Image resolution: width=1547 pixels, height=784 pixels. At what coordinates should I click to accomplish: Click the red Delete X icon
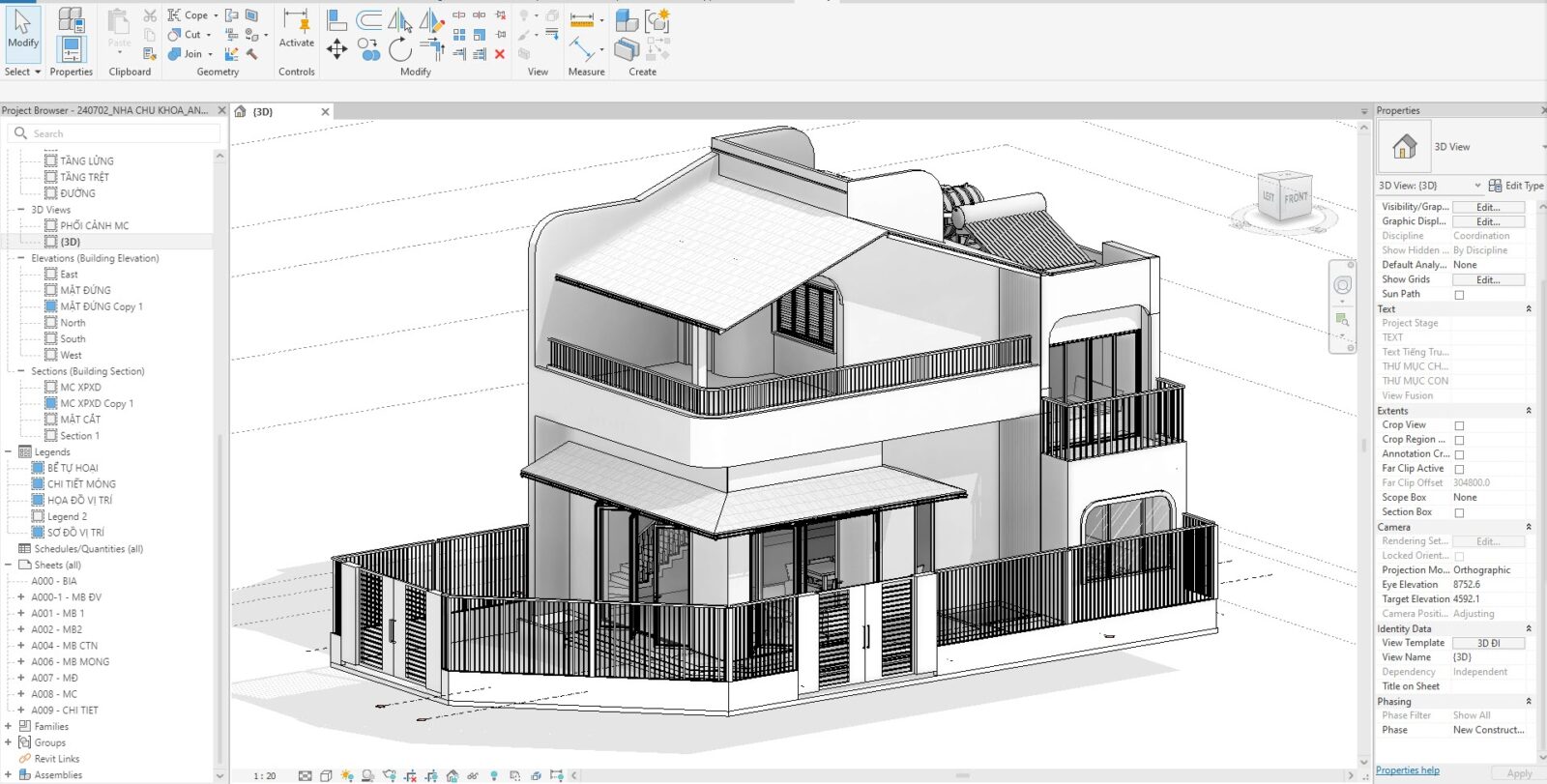coord(500,54)
